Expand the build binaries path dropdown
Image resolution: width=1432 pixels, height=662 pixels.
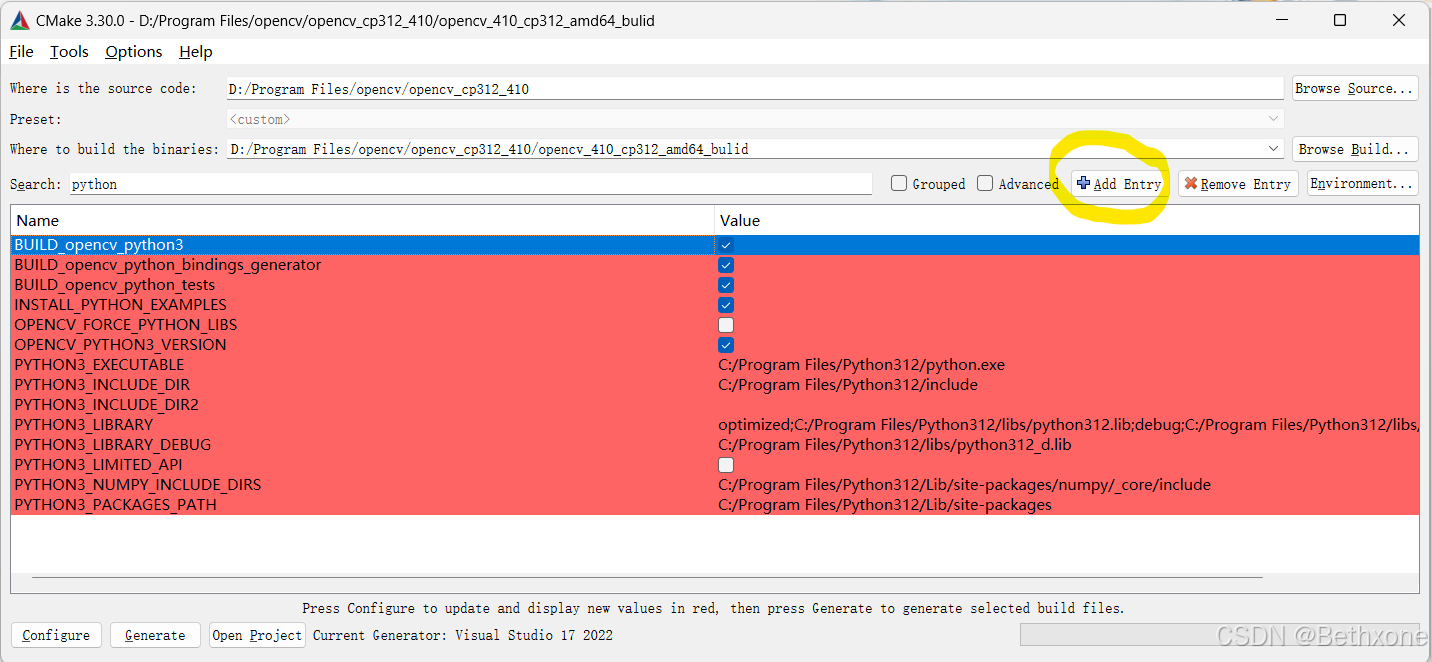click(1273, 149)
